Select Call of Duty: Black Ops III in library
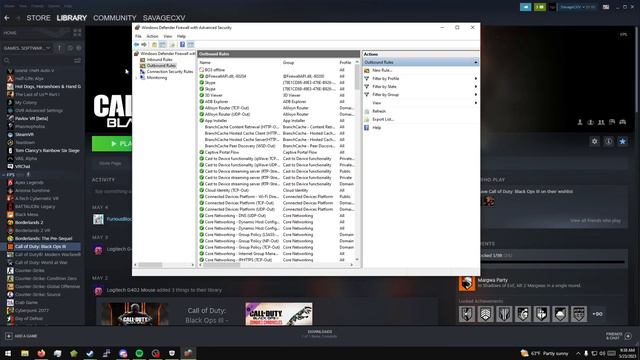 point(40,247)
